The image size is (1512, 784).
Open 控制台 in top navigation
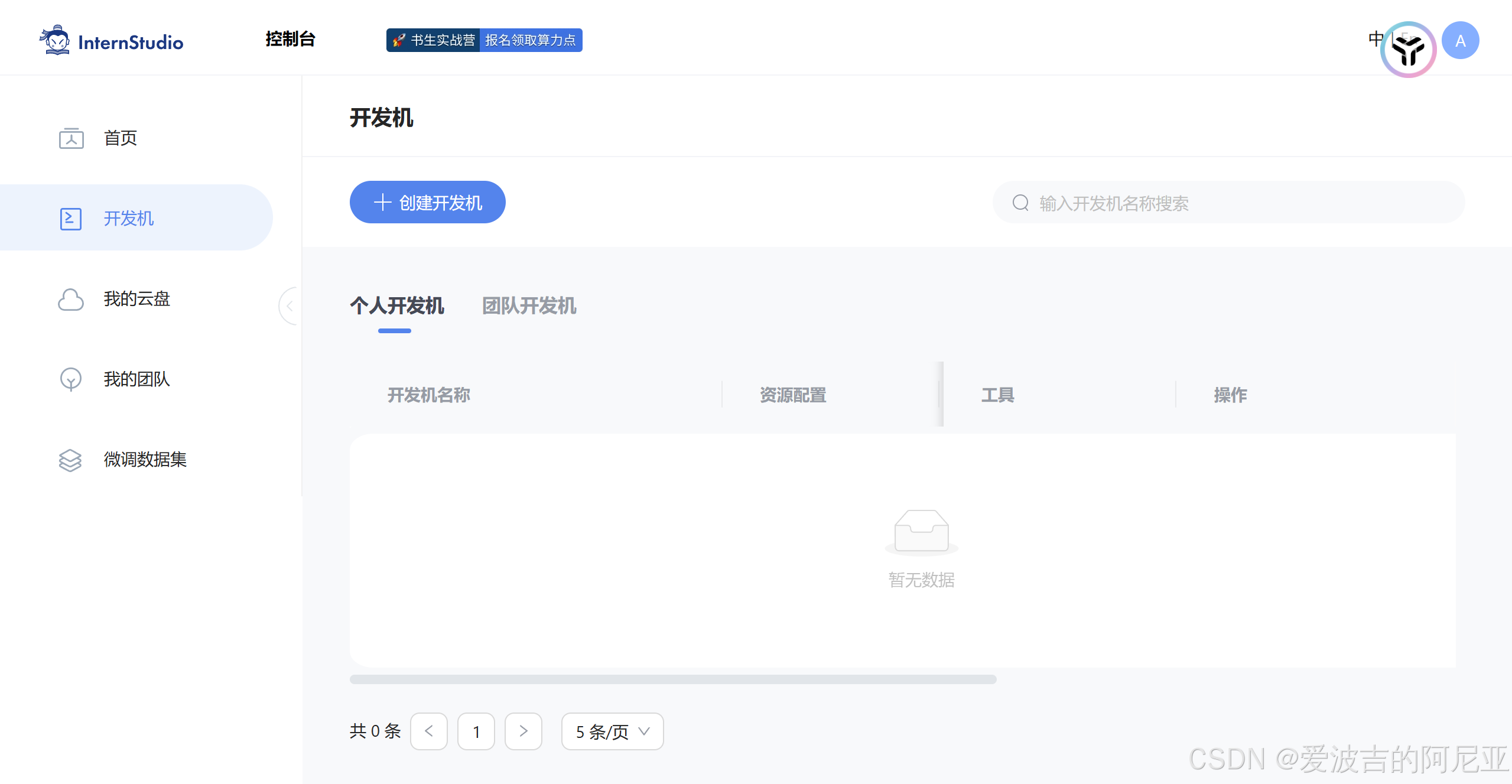click(290, 39)
